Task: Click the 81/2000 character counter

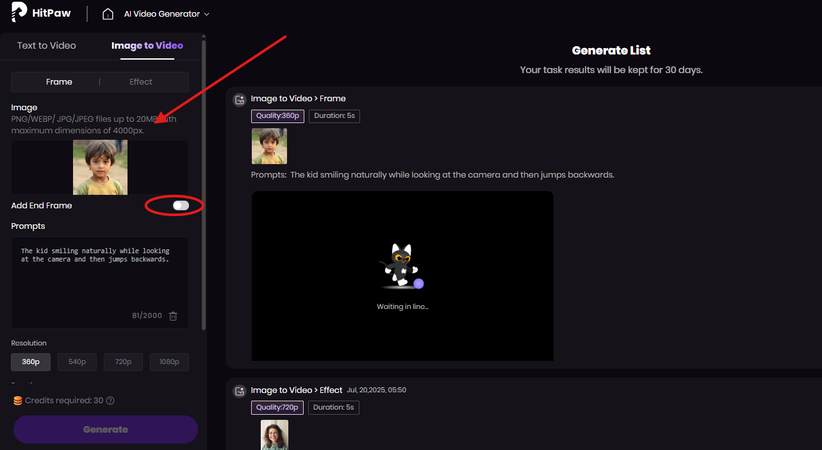Action: pos(147,316)
